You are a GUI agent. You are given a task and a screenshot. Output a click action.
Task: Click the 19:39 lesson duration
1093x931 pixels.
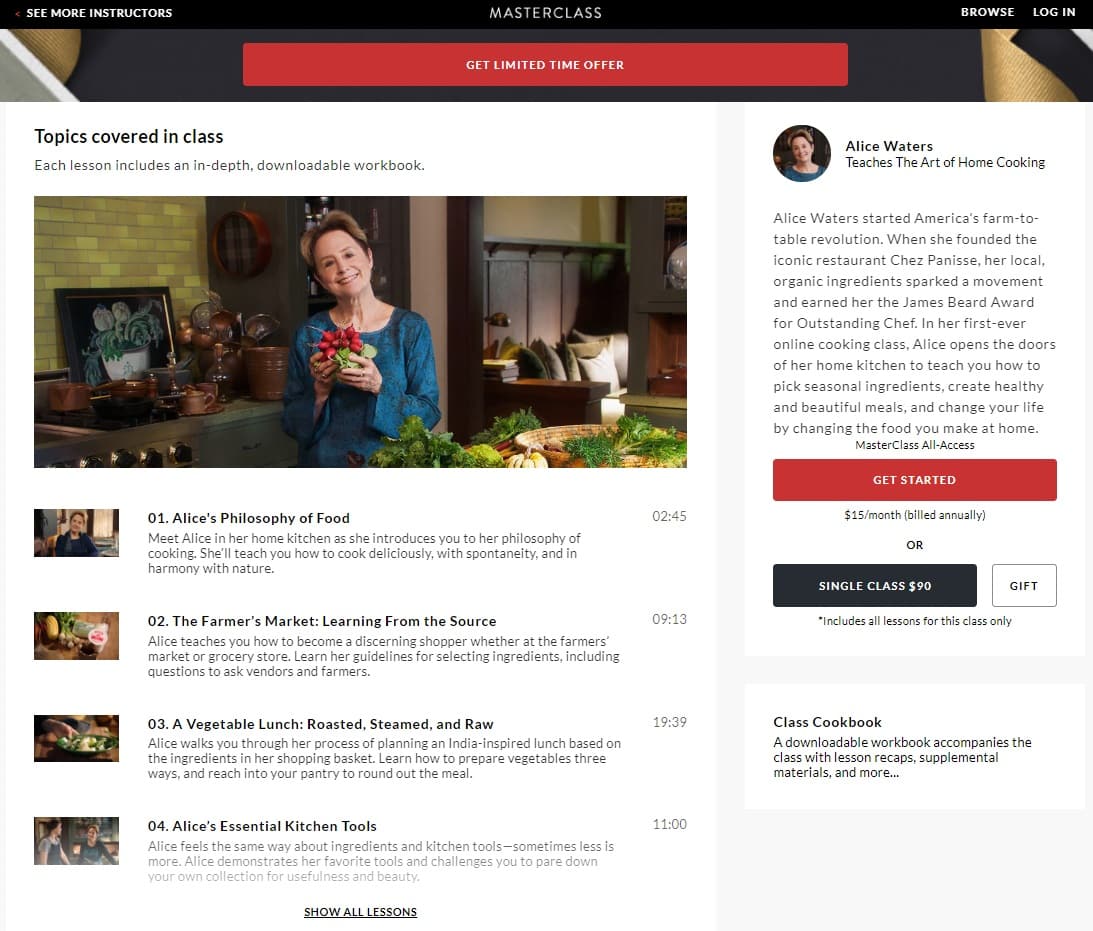pyautogui.click(x=669, y=722)
